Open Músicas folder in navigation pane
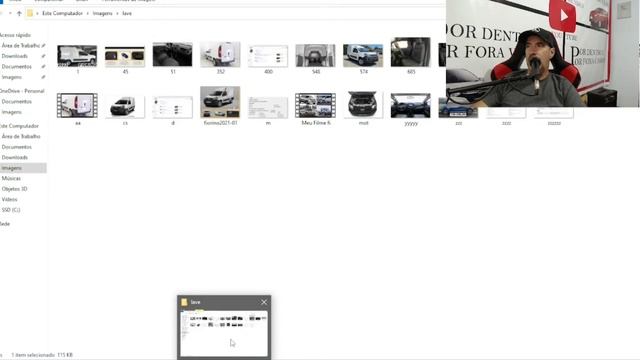The height and width of the screenshot is (360, 640). click(x=11, y=178)
